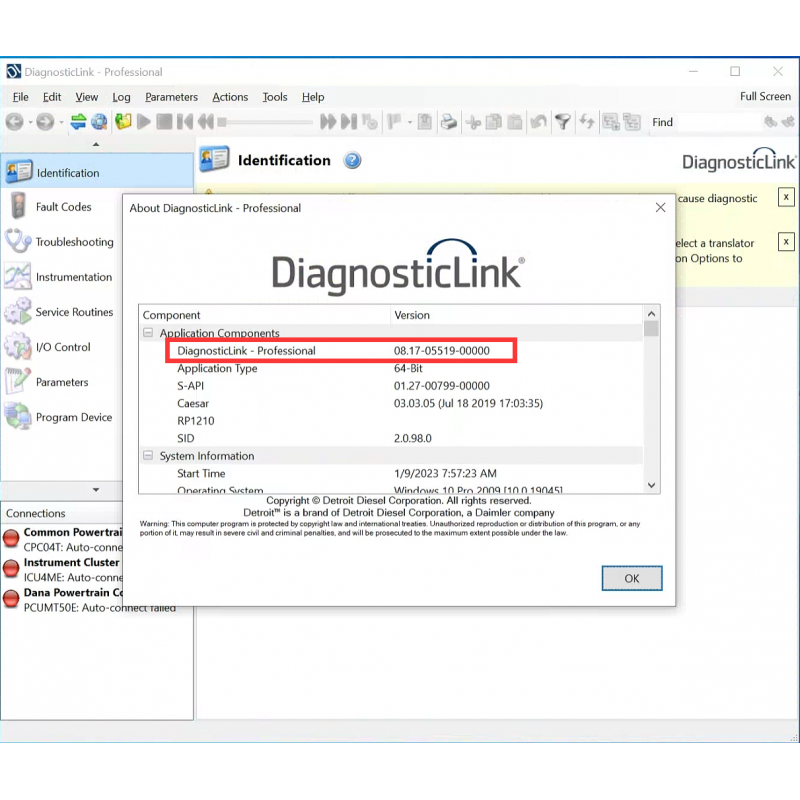Screen dimensions: 800x800
Task: Open the Actions menu
Action: (230, 97)
